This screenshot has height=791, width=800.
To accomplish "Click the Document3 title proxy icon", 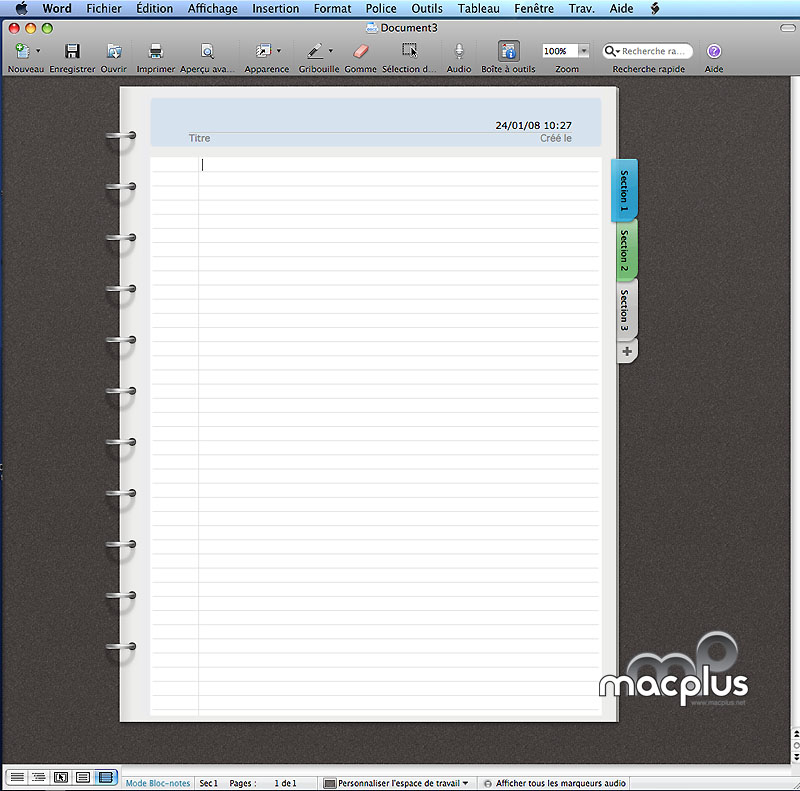I will click(x=372, y=28).
